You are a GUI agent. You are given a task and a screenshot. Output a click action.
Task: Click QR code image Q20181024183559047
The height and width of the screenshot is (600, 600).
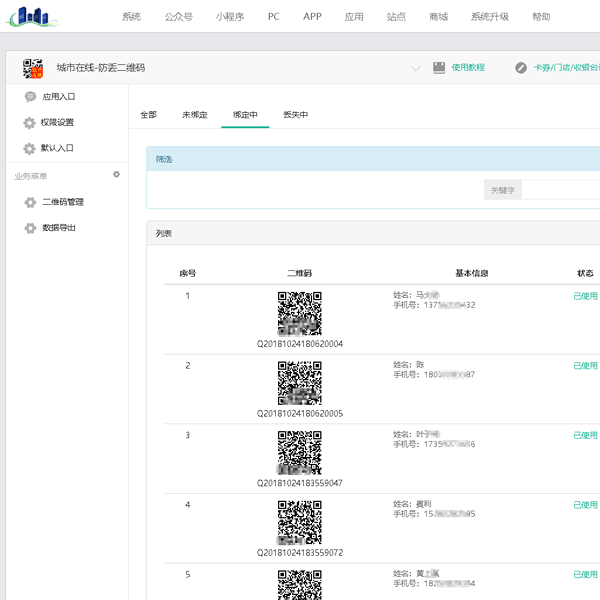coord(300,453)
